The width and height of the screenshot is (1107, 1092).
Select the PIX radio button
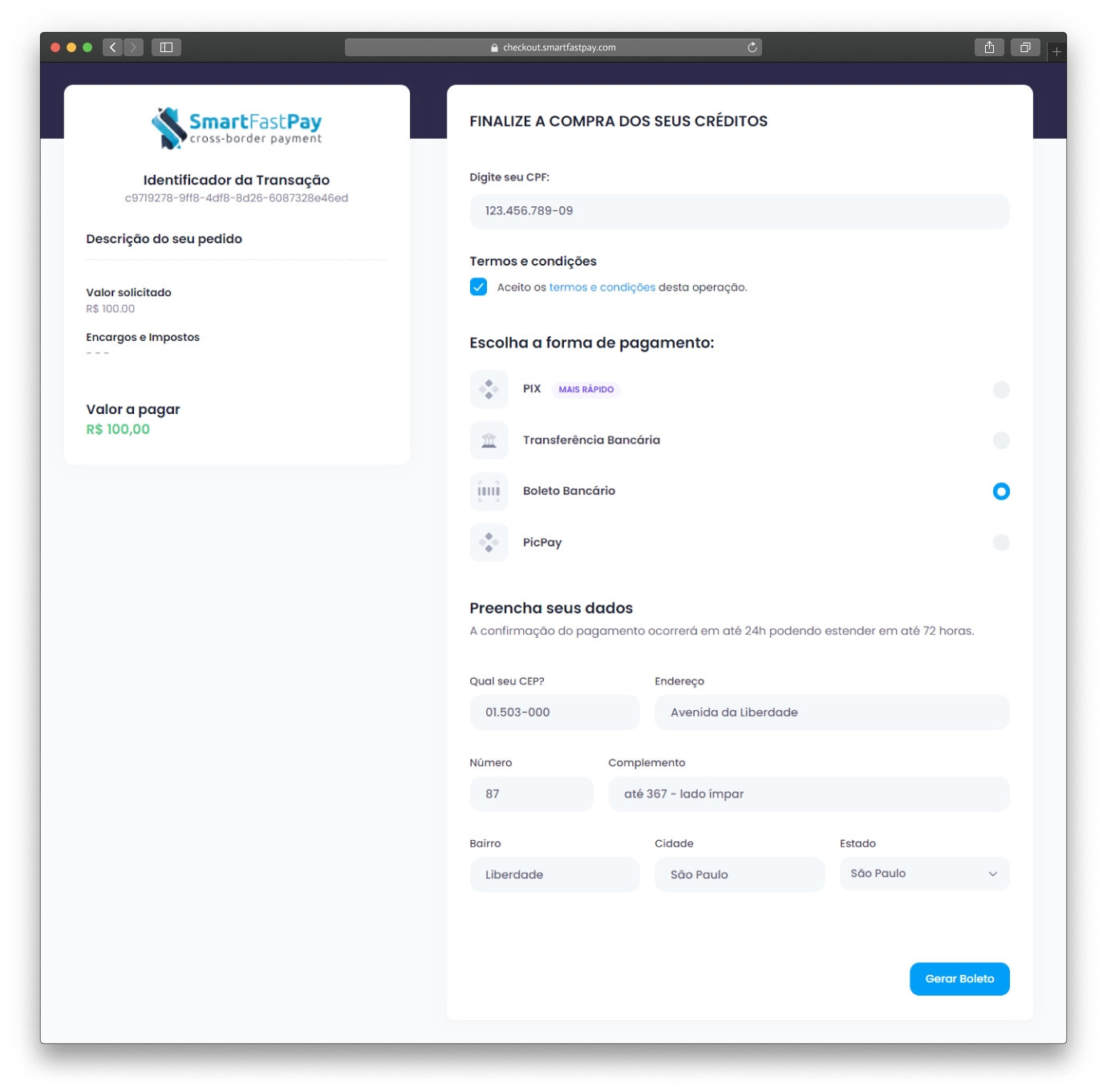point(1000,390)
